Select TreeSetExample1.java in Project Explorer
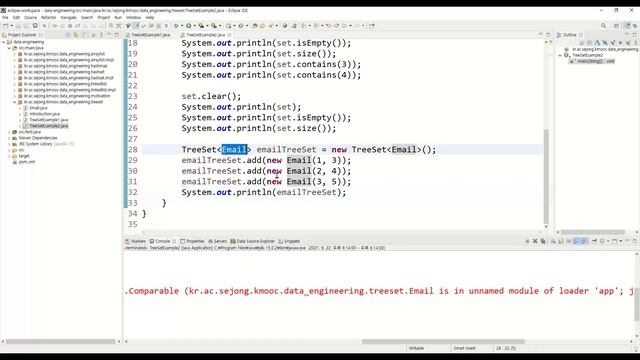 [49, 120]
